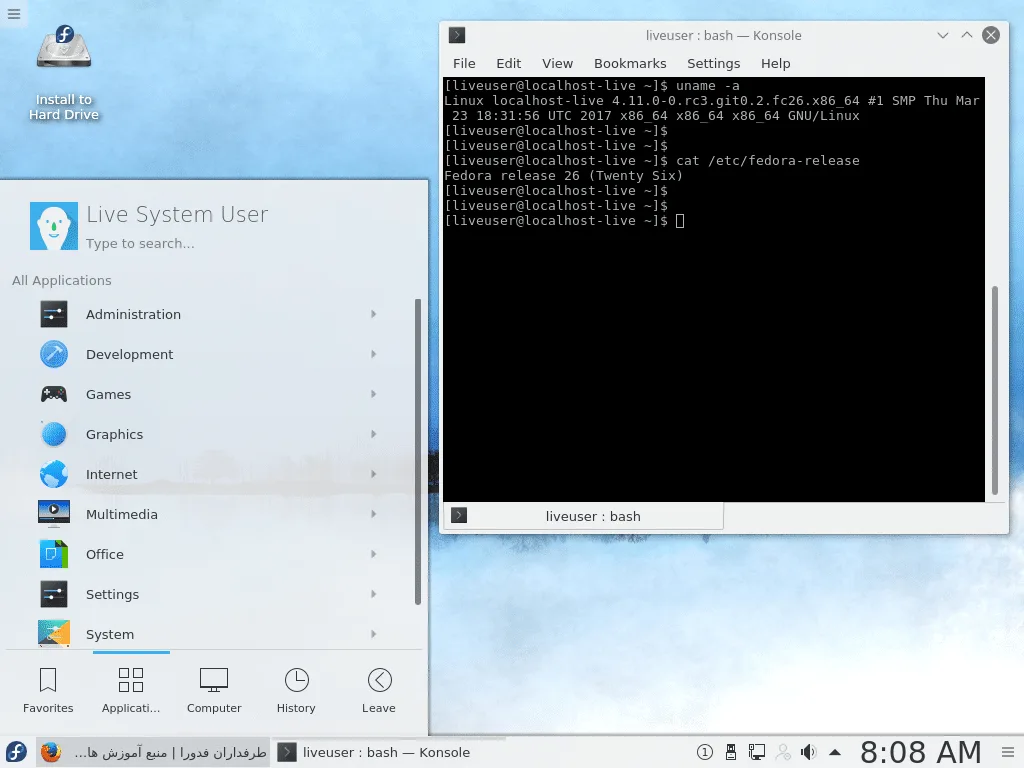1024x768 pixels.
Task: Click the disabled user tray icon
Action: click(782, 752)
